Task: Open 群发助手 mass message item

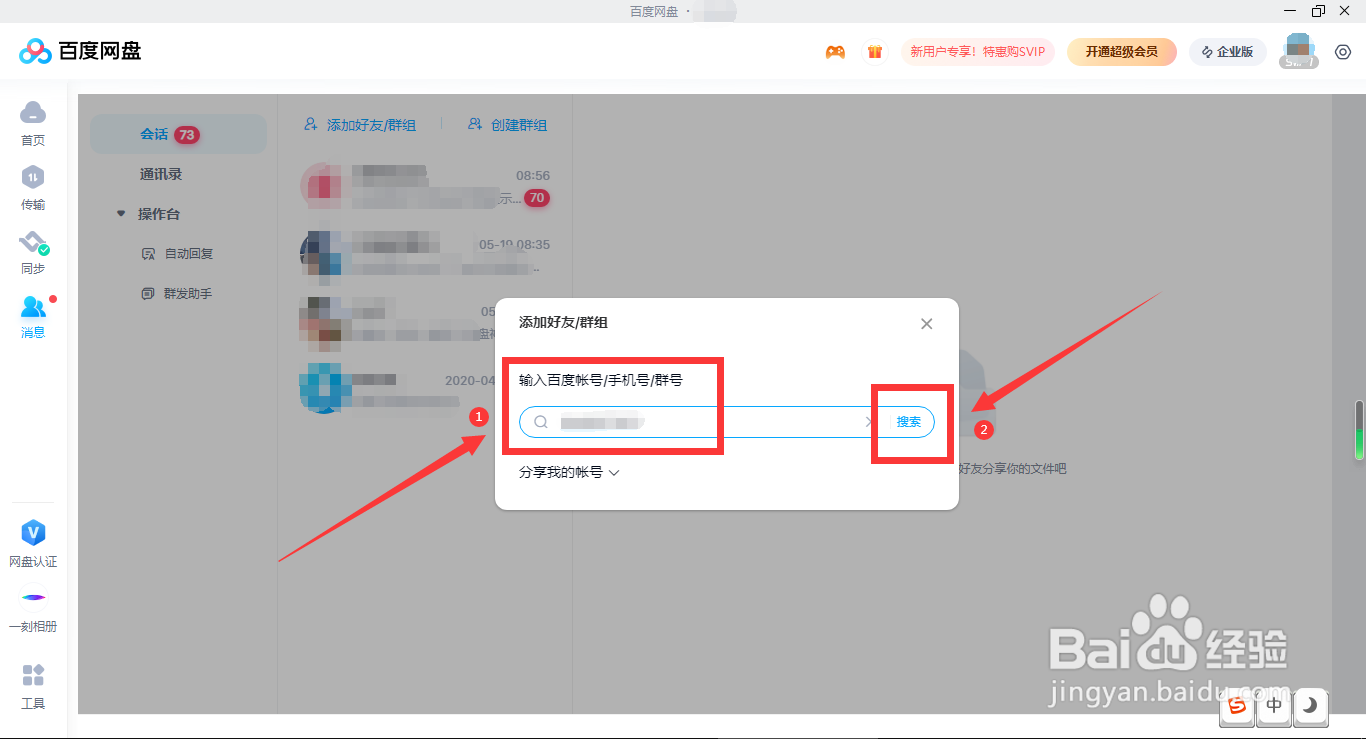Action: tap(178, 294)
